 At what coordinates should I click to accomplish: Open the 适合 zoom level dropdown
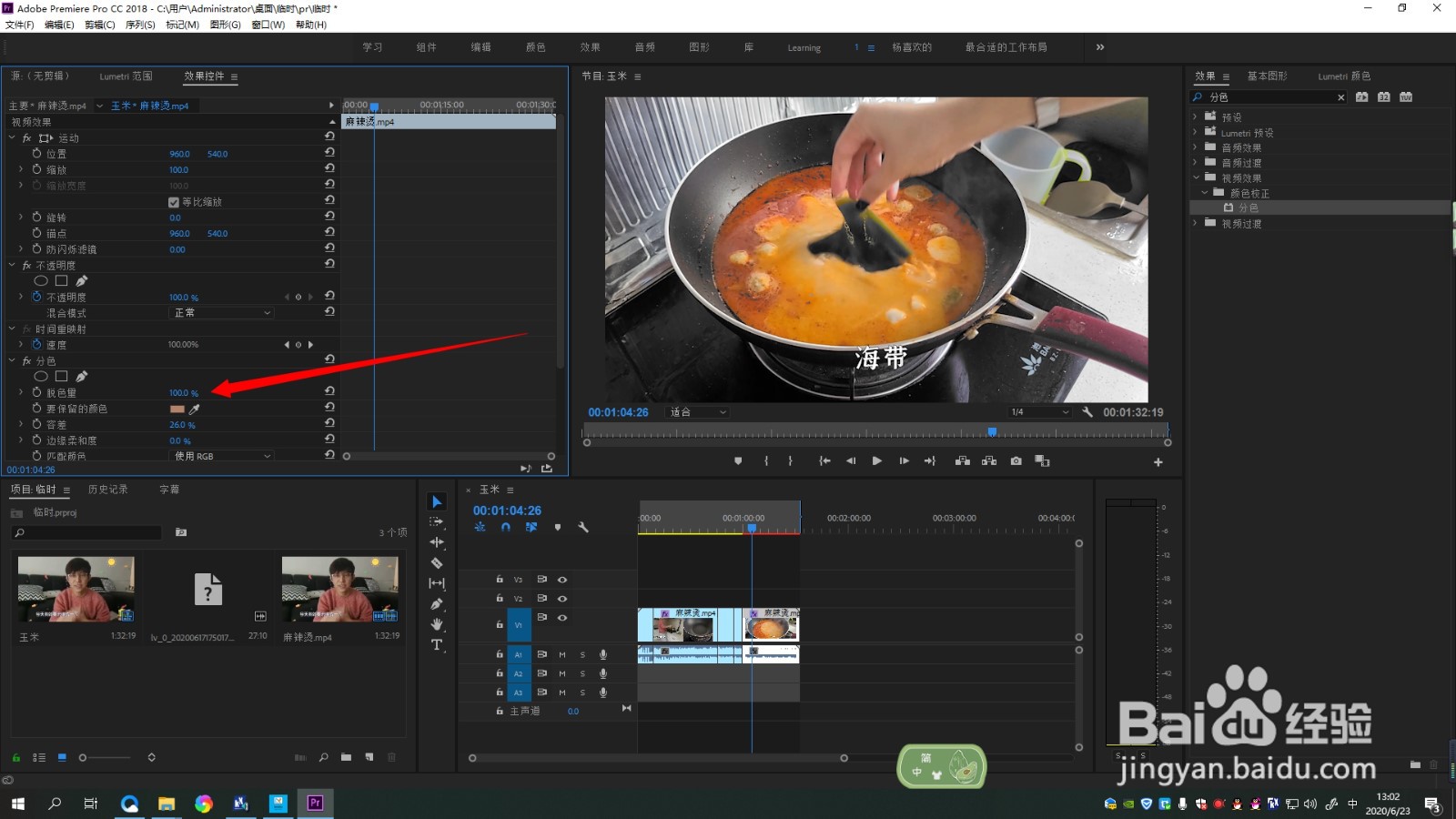[x=698, y=412]
